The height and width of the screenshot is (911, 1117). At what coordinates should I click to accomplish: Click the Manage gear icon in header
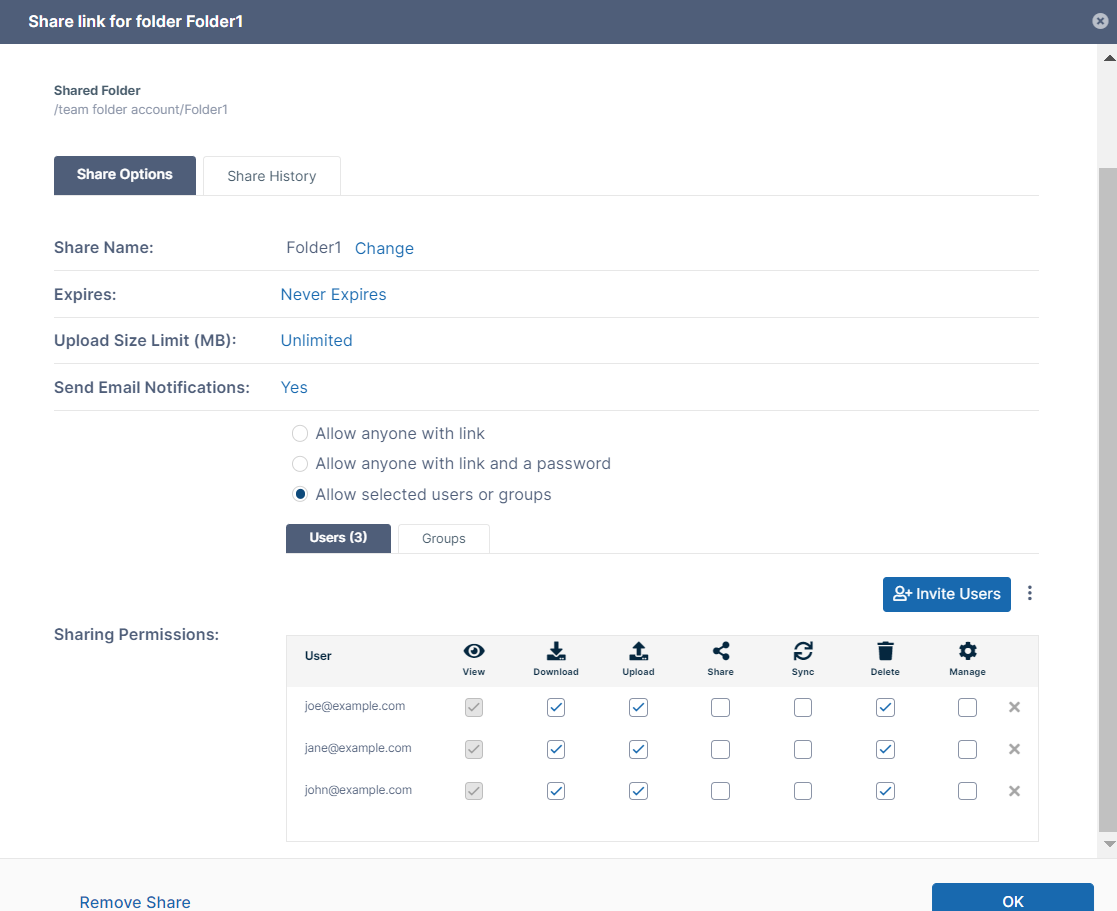click(967, 652)
